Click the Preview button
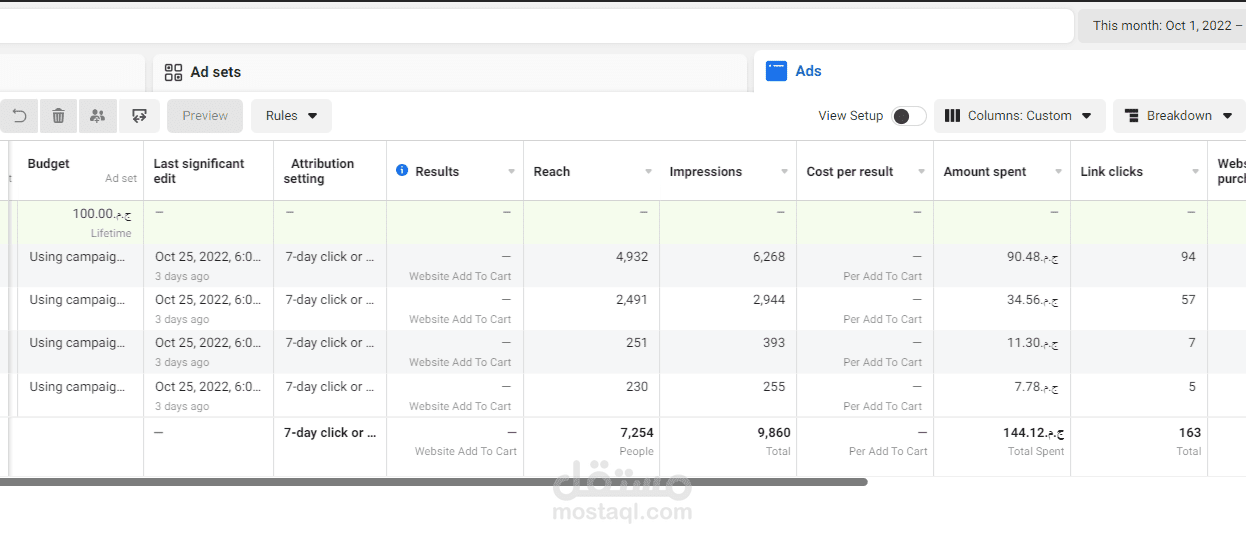This screenshot has height=535, width=1246. pyautogui.click(x=205, y=116)
